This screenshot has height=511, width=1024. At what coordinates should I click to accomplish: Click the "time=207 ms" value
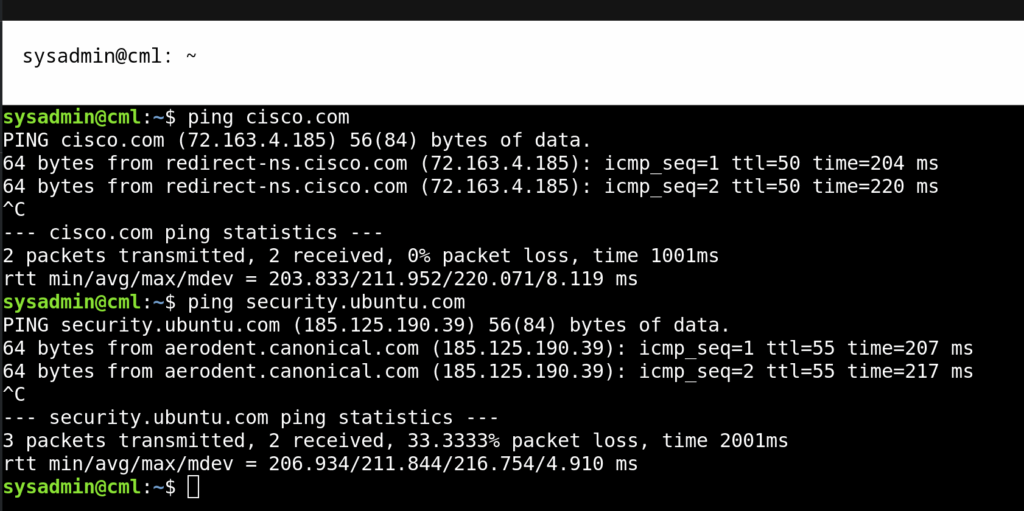pos(910,348)
